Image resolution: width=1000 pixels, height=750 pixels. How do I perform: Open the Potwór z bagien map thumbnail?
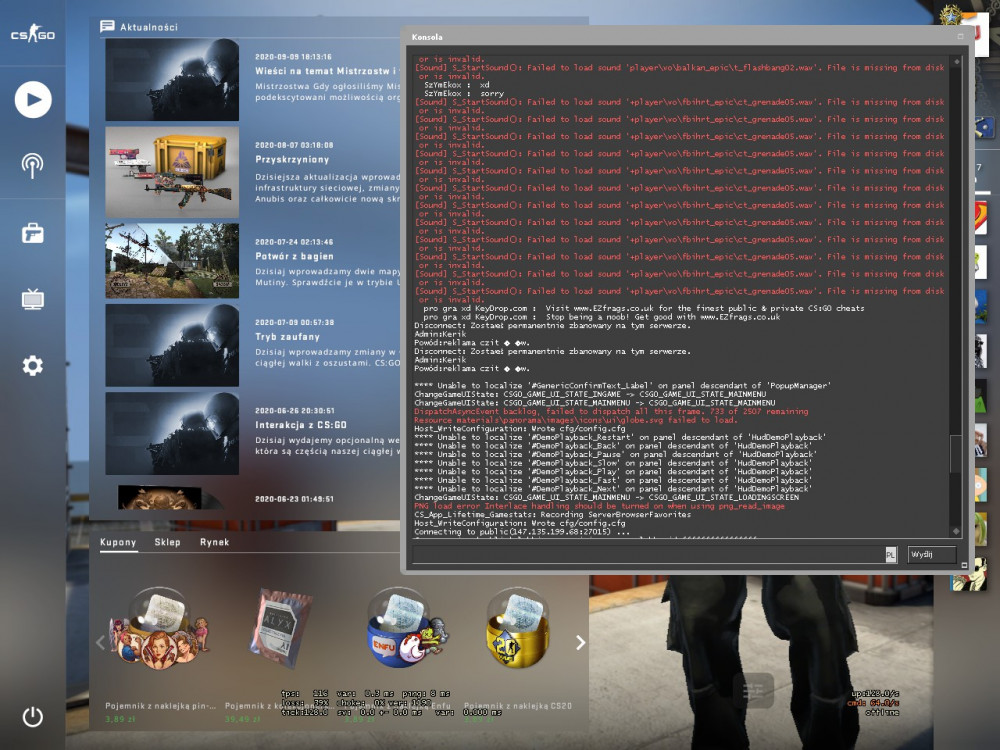pyautogui.click(x=172, y=261)
